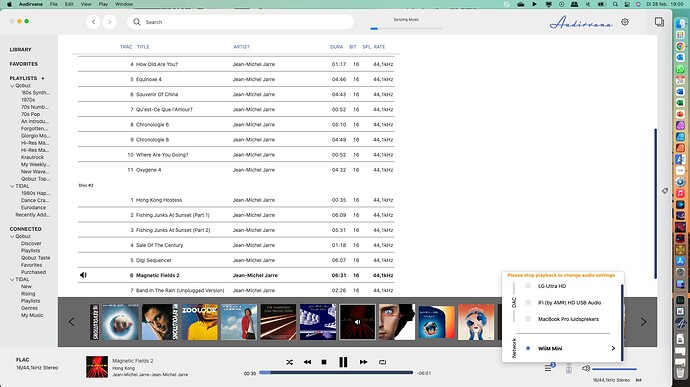
Task: Open the View menu
Action: point(86,4)
